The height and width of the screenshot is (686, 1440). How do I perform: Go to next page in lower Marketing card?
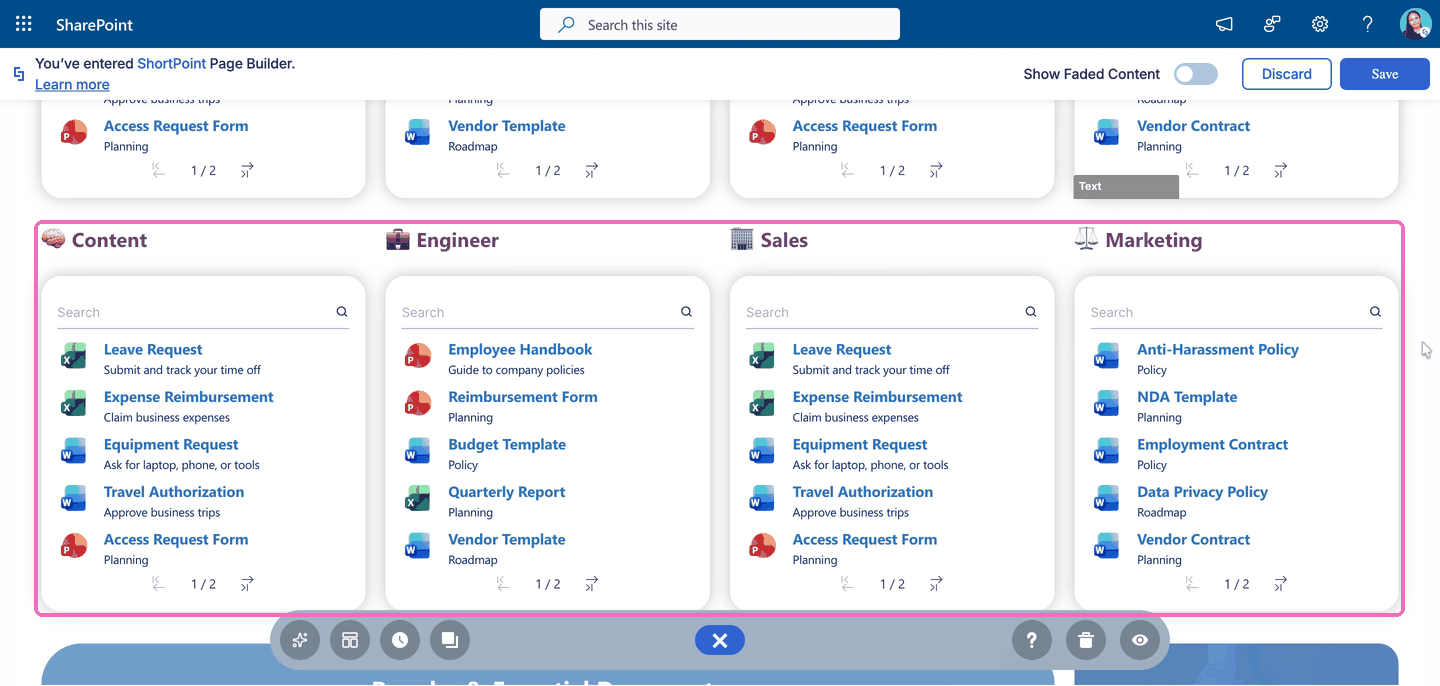[1280, 584]
